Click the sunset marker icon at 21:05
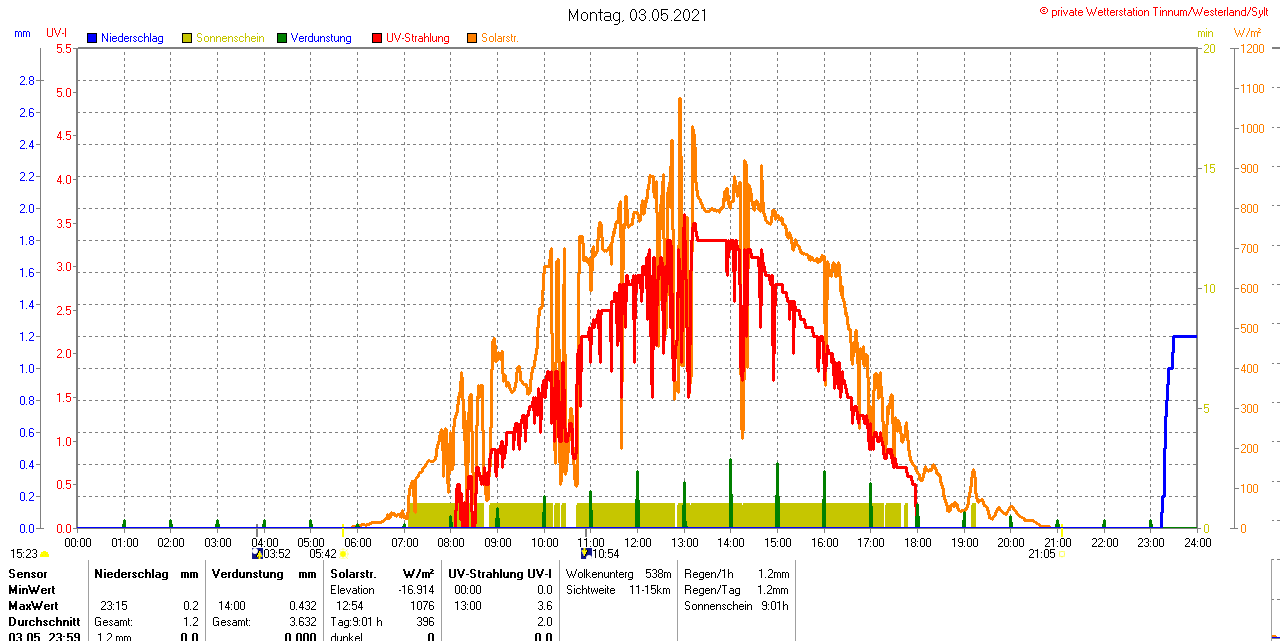This screenshot has width=1280, height=641. pyautogui.click(x=1062, y=553)
